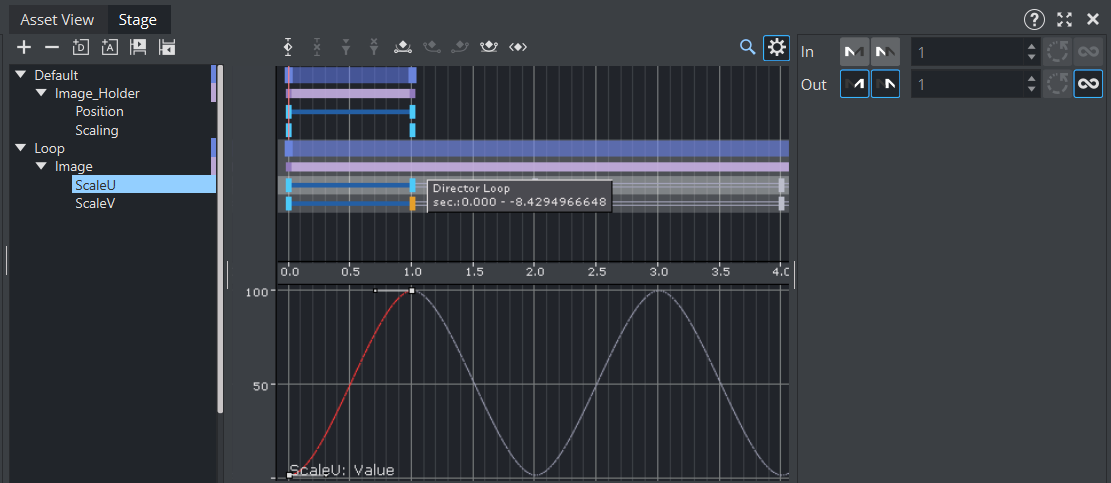Collapse the Image_Holder tree node
The height and width of the screenshot is (483, 1111).
(41, 93)
